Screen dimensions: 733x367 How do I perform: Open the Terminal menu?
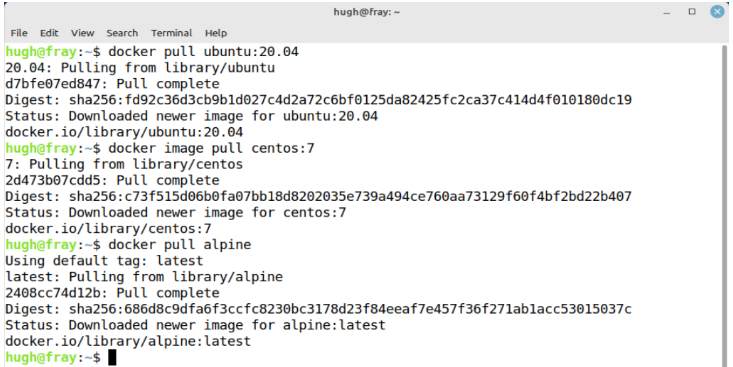coord(172,33)
